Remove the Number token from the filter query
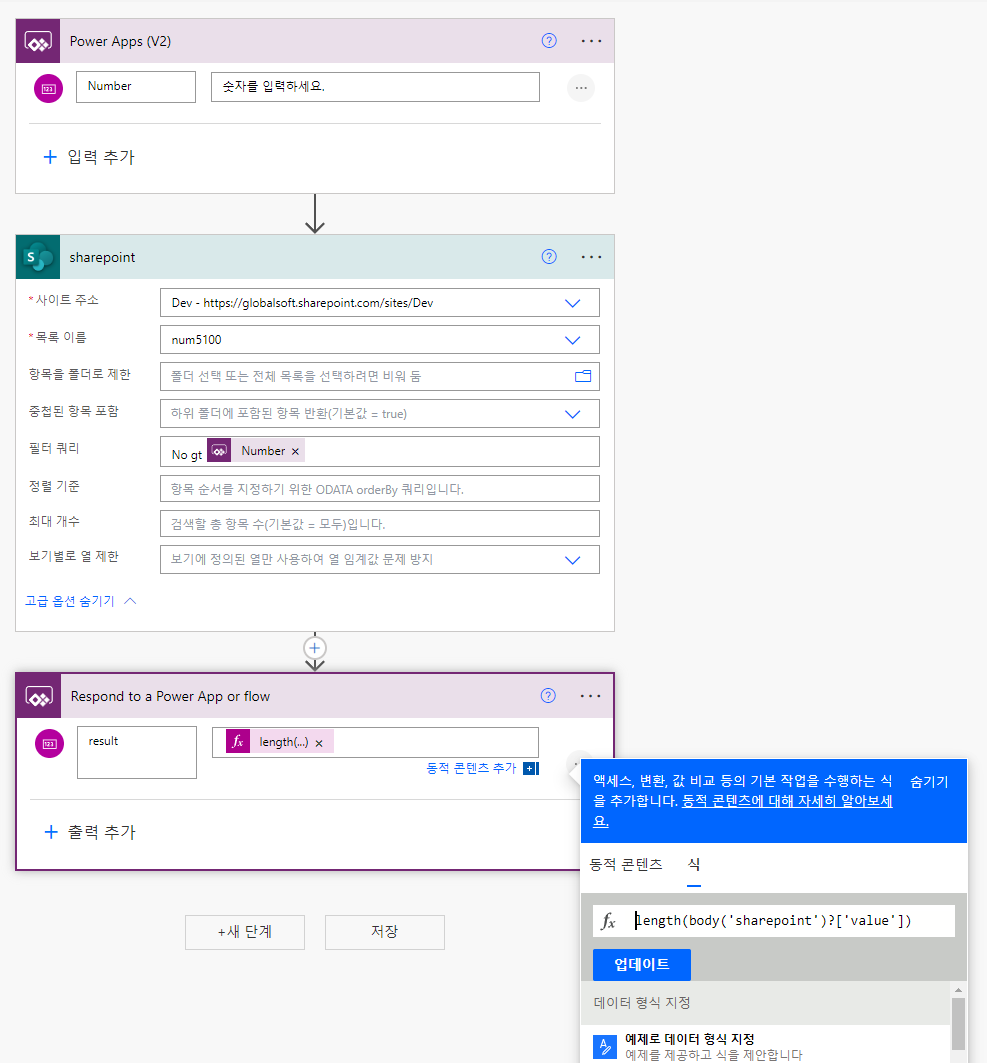987x1063 pixels. (295, 452)
